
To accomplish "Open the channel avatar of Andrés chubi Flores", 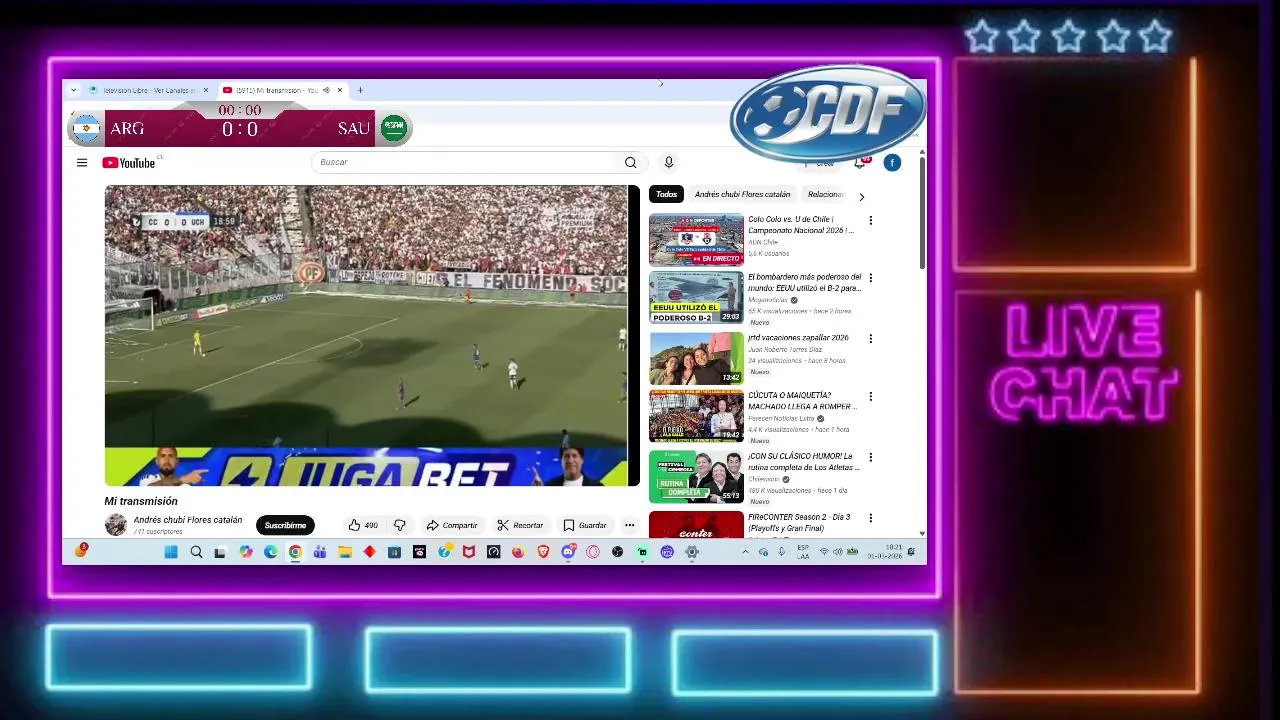I will (116, 524).
